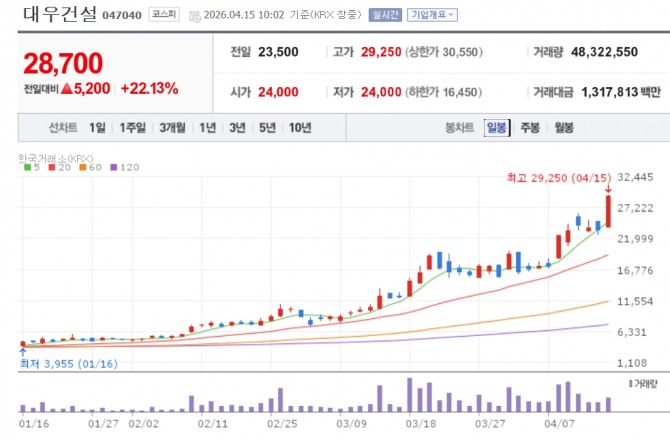Click the current price 28,700
Screen dimensions: 670x440
[x=63, y=63]
